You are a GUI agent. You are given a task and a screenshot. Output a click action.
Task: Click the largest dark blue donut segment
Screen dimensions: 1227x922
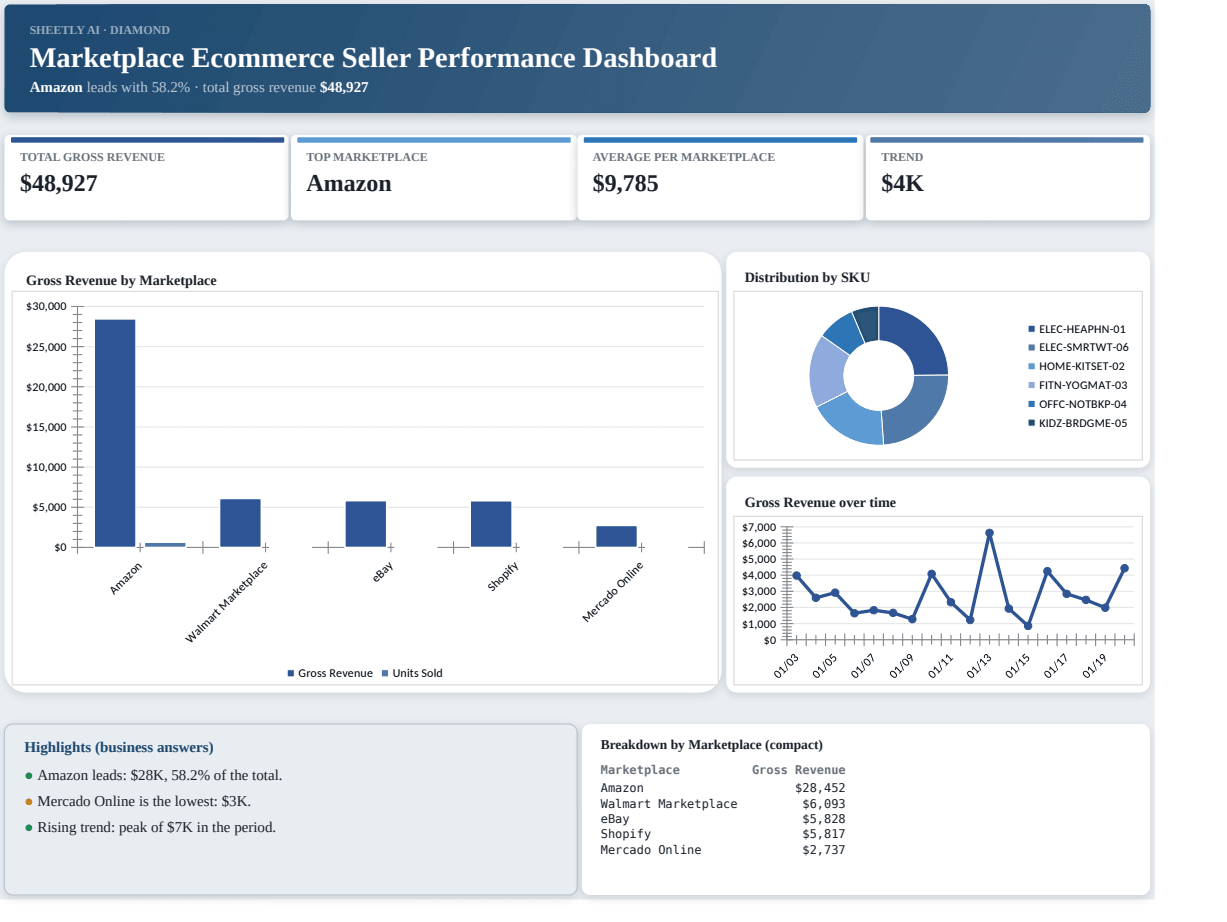(917, 338)
